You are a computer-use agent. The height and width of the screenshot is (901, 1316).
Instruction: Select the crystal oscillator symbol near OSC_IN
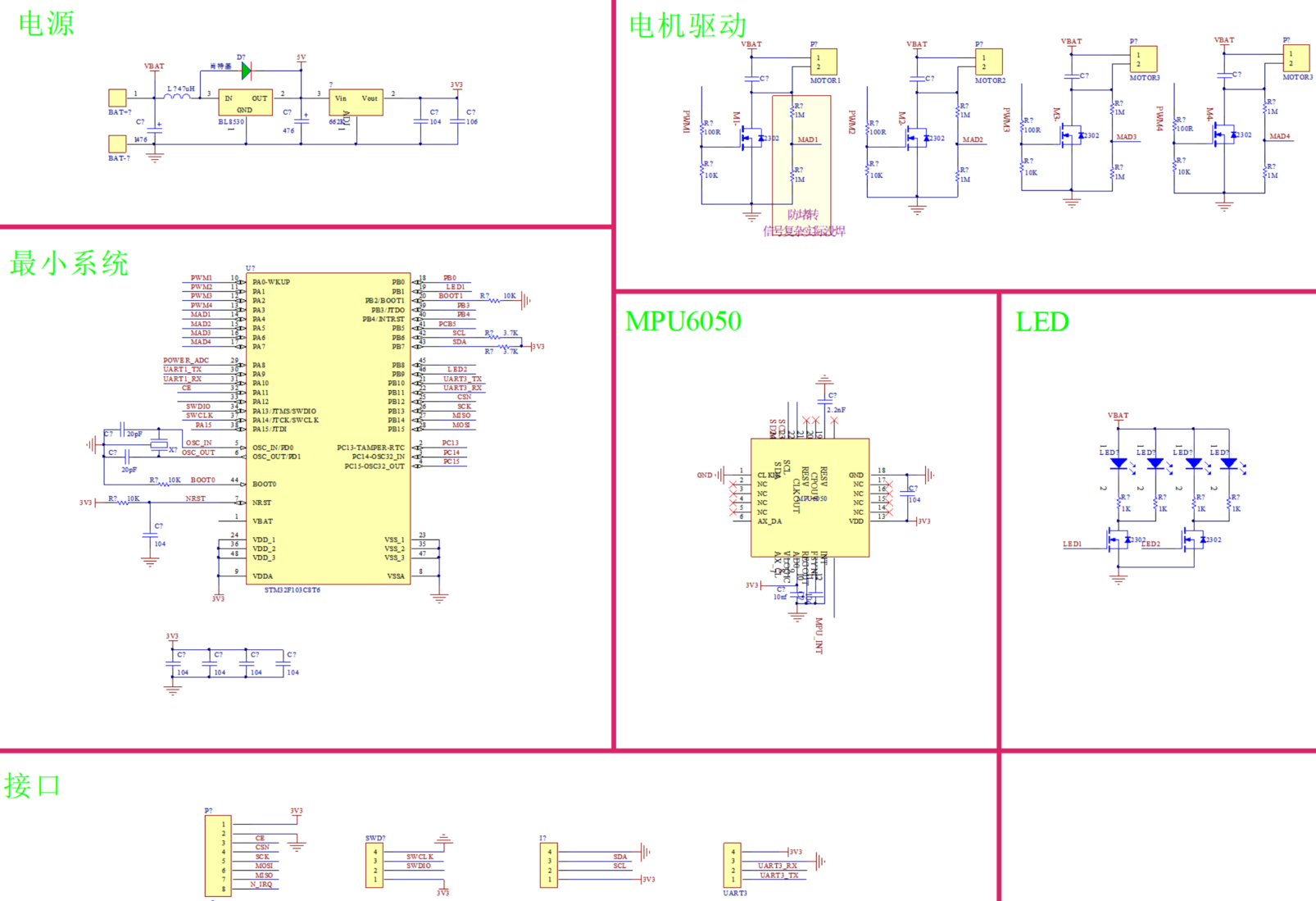coord(159,445)
